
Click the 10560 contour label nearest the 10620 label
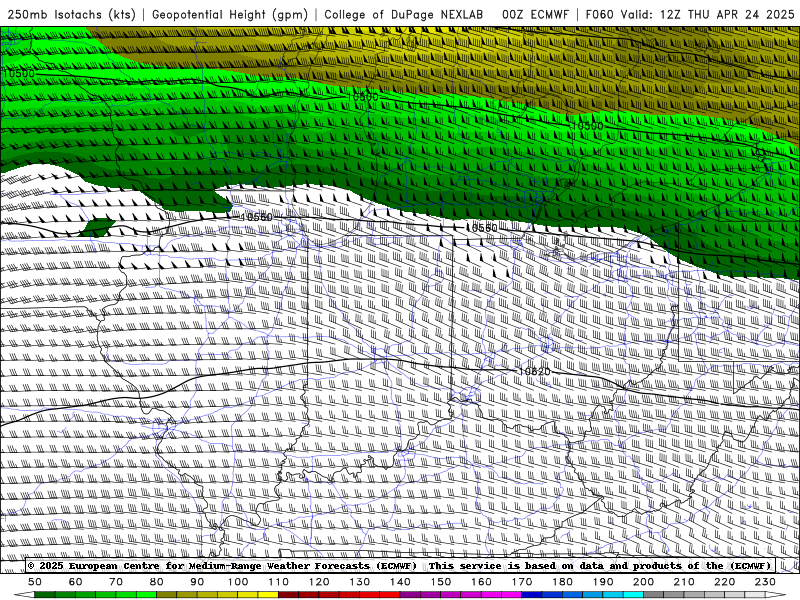point(481,228)
